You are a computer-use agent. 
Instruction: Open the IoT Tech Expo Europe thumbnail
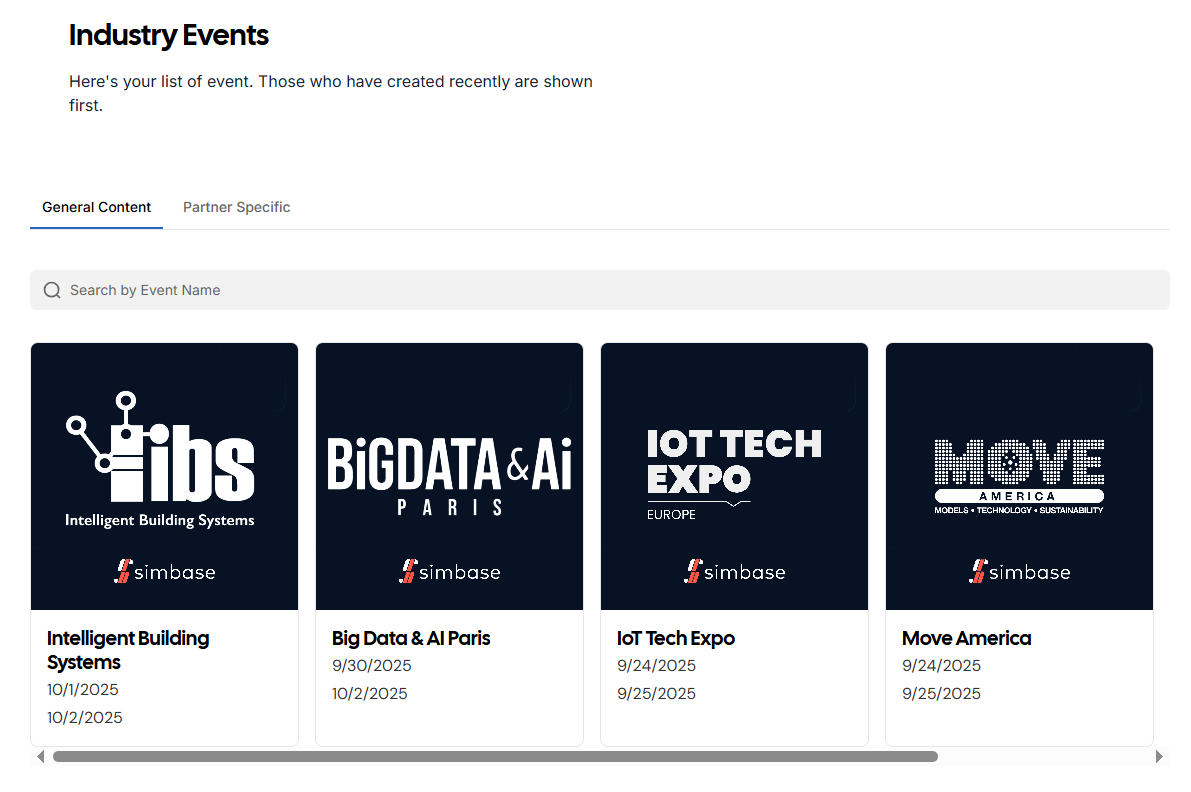734,476
